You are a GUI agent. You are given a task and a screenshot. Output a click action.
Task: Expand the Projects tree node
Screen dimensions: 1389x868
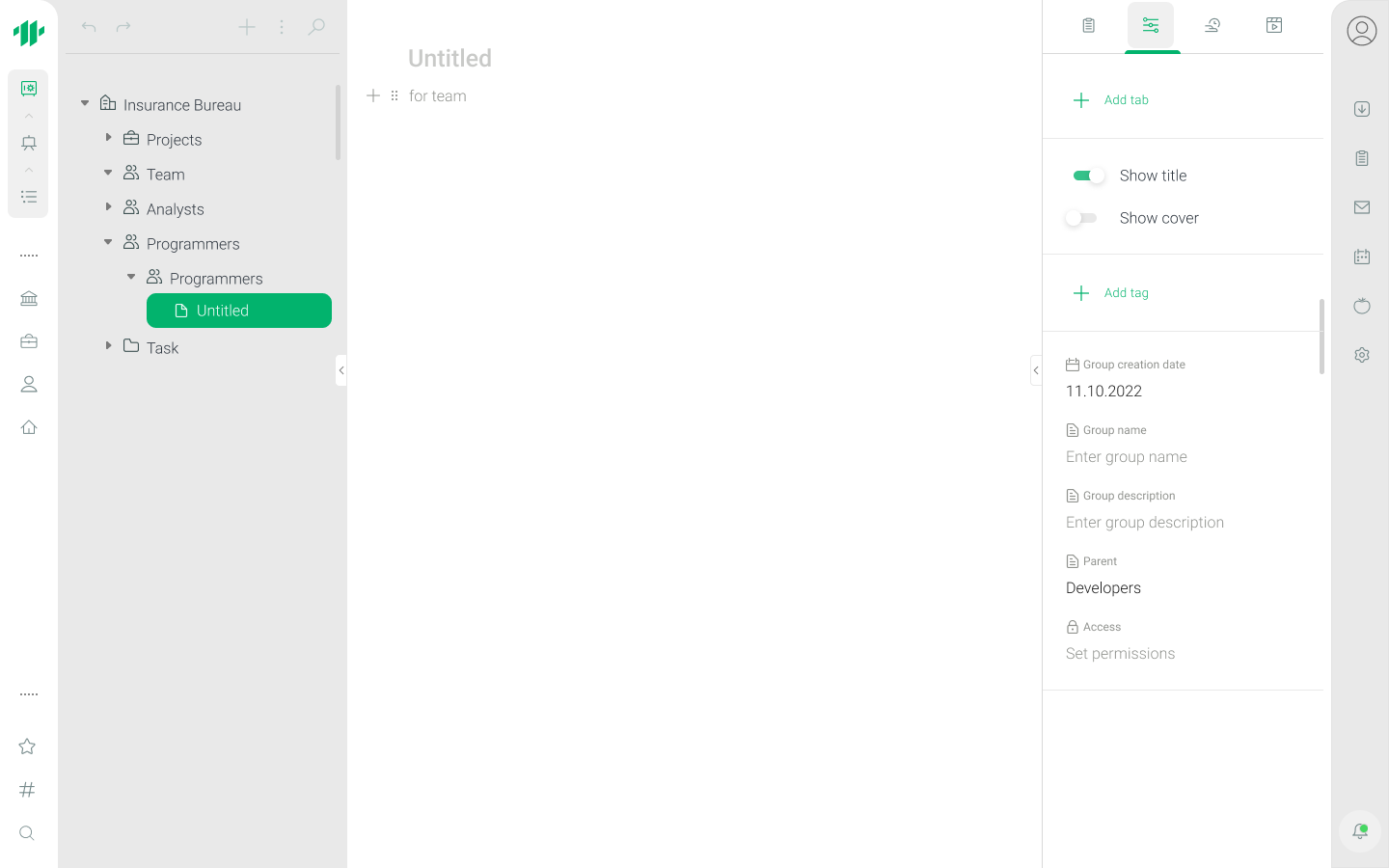(108, 138)
